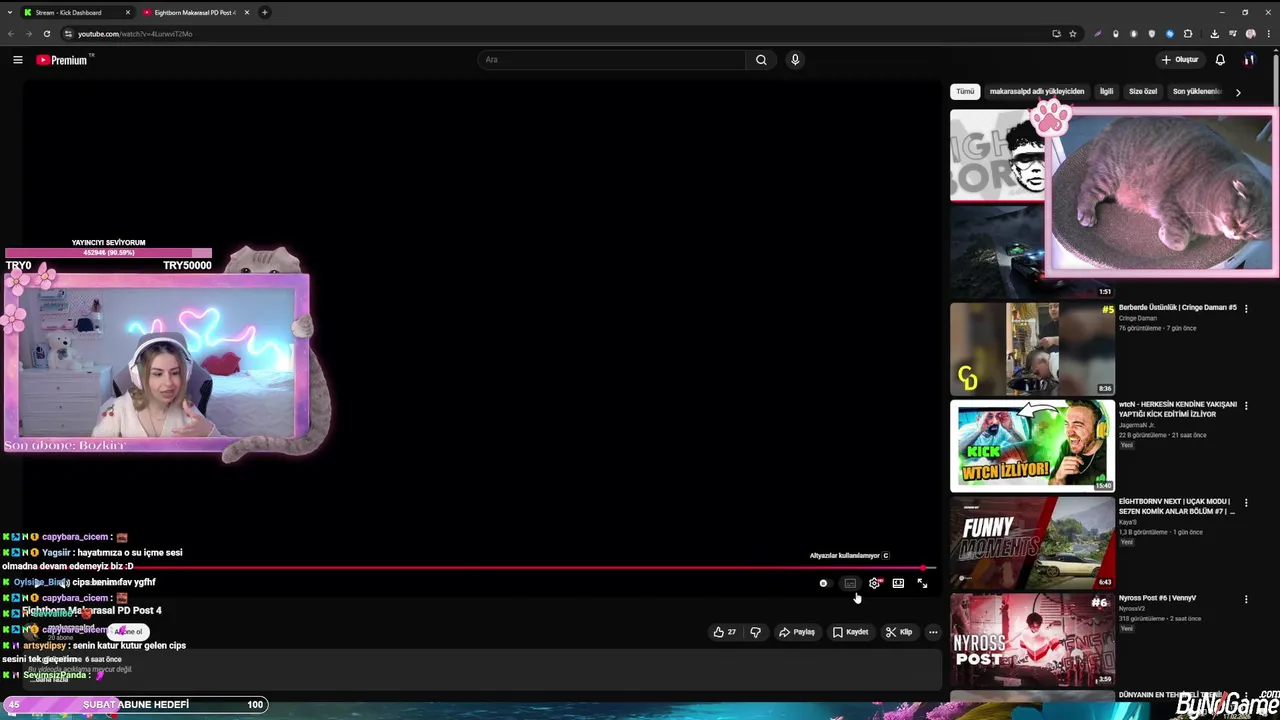
Task: Click the blue round extension icon
Action: (1170, 34)
